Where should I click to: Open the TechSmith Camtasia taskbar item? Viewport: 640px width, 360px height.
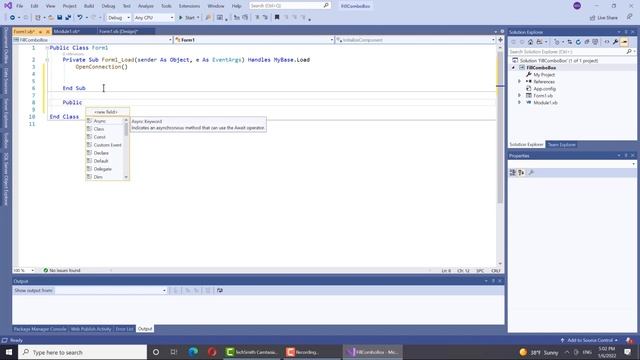coord(252,352)
